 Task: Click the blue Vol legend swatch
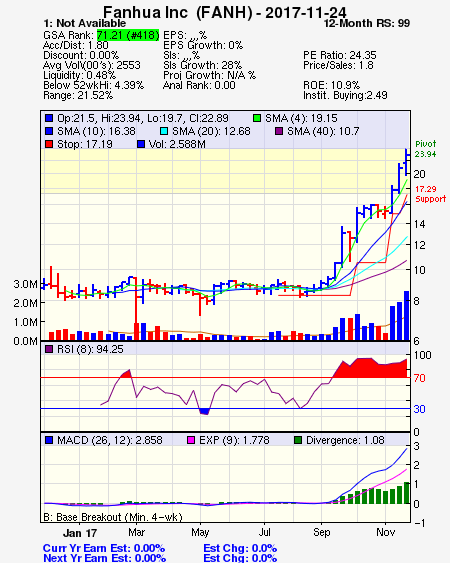click(x=141, y=144)
